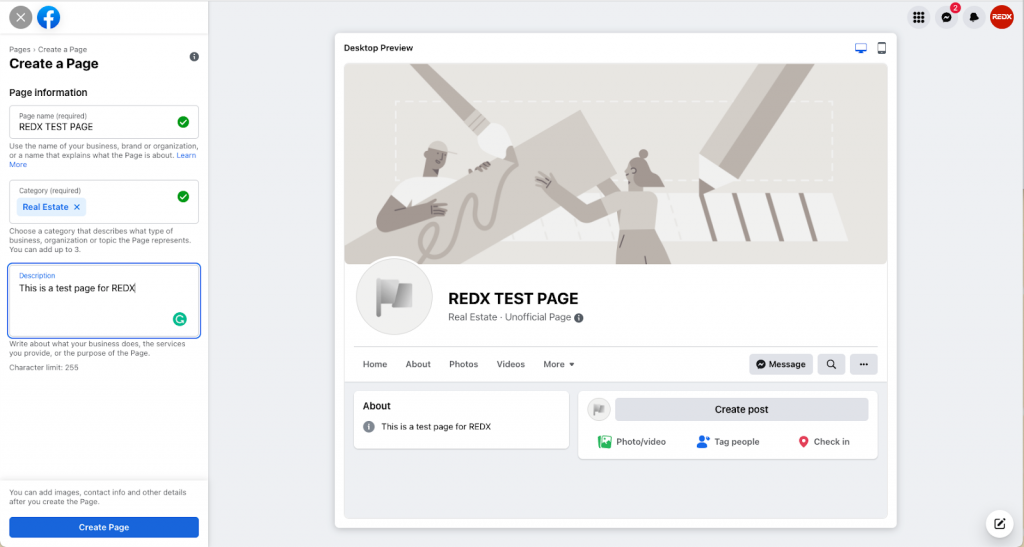Open the Pages breadcrumb link
1024x547 pixels.
pos(20,50)
